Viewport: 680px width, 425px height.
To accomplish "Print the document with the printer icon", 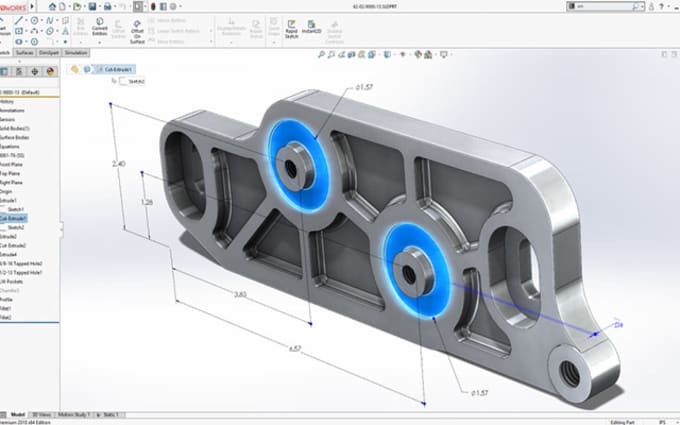I will 107,6.
